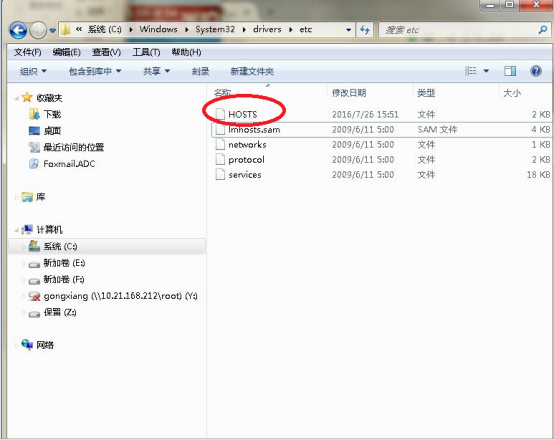The width and height of the screenshot is (554, 440).
Task: Open the 工具(T) menu
Action: pyautogui.click(x=146, y=52)
